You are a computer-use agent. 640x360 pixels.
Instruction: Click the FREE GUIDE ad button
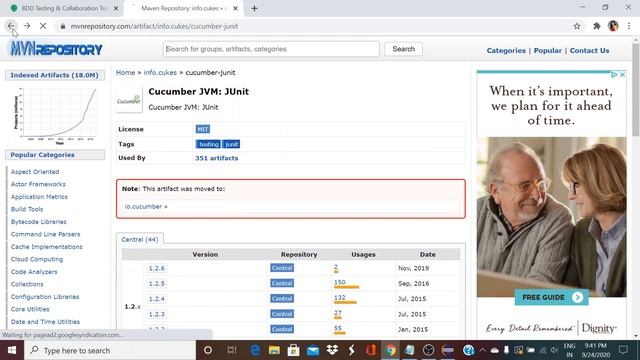(551, 297)
